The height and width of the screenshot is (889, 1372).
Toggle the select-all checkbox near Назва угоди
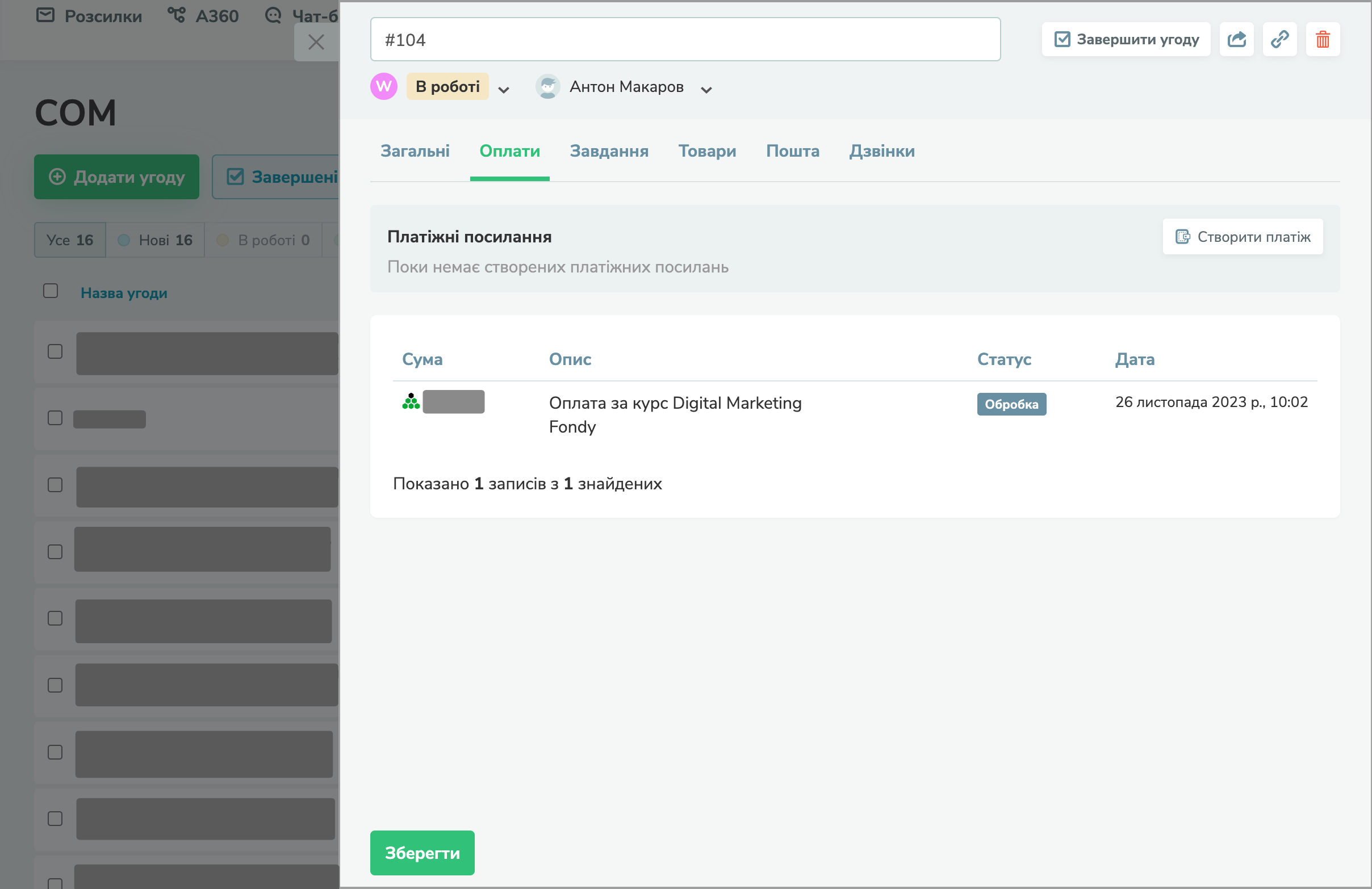pyautogui.click(x=51, y=291)
